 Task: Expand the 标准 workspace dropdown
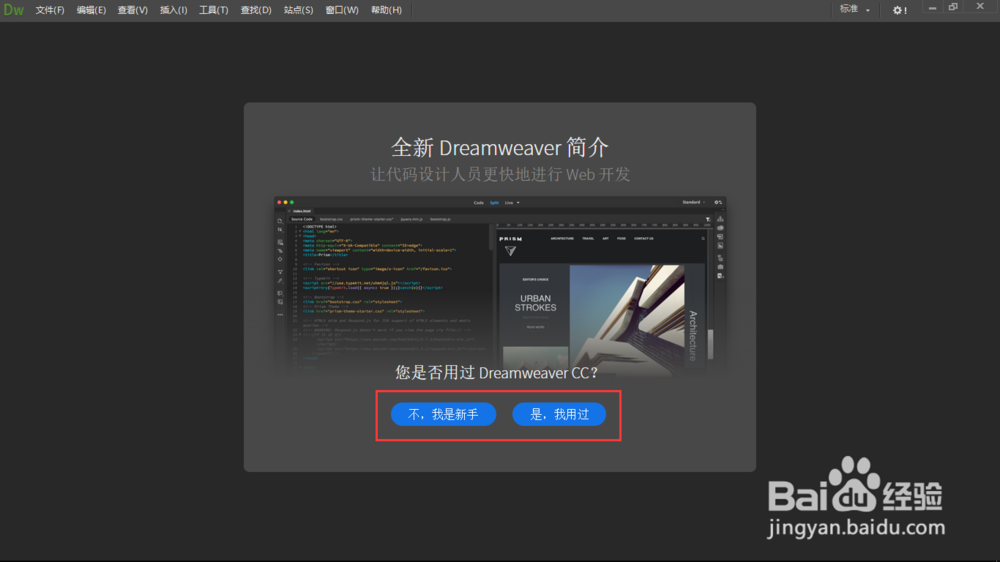tap(855, 9)
